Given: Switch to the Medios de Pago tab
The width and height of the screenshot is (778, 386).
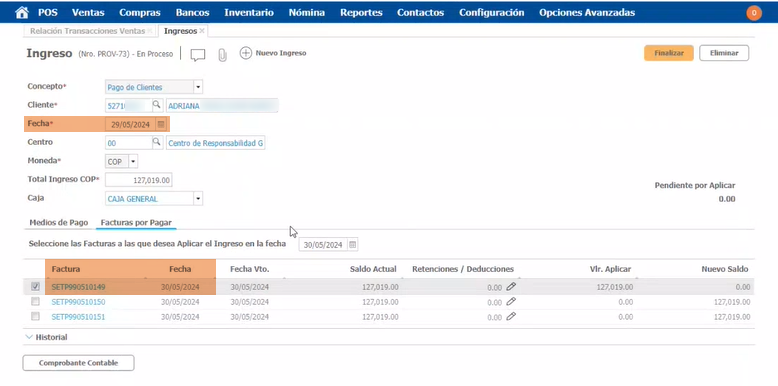Looking at the screenshot, I should [59, 222].
